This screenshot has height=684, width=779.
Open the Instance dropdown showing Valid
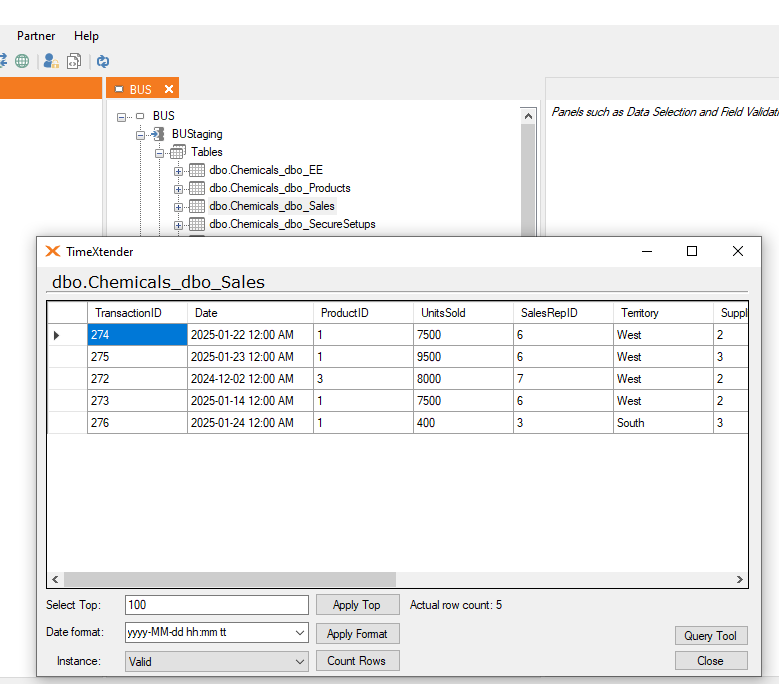click(300, 662)
